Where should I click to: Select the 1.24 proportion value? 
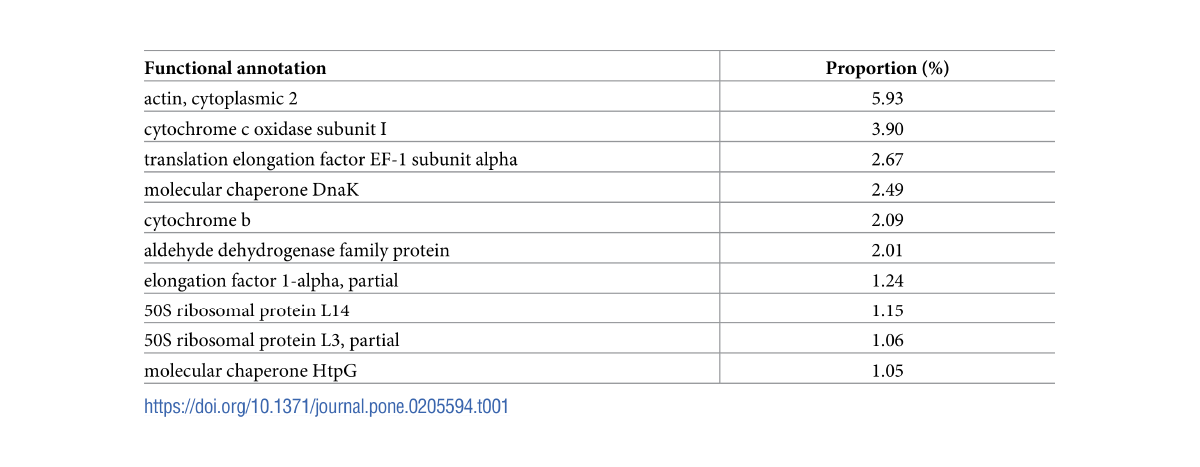pyautogui.click(x=887, y=280)
